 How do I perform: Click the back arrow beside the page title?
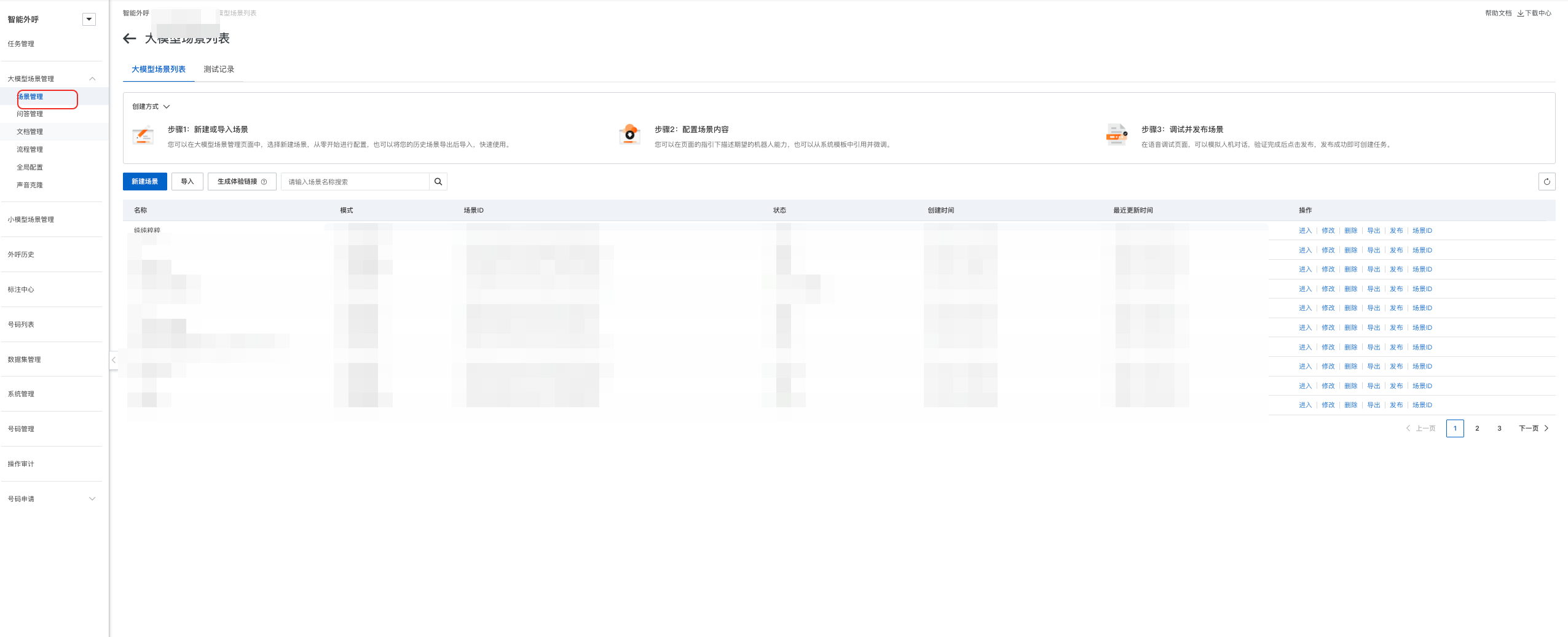129,39
